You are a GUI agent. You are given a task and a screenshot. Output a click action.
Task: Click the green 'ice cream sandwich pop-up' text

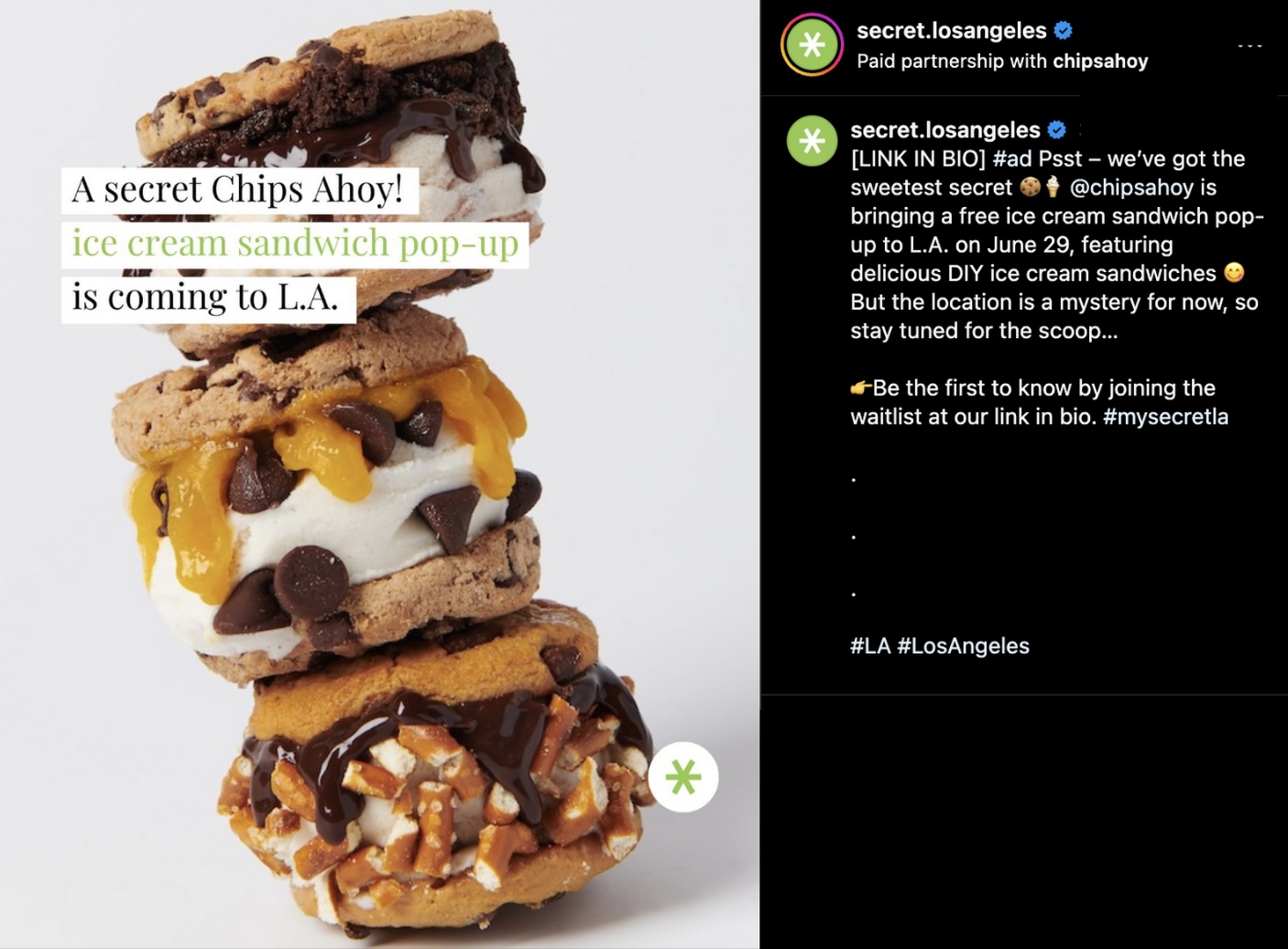coord(295,245)
